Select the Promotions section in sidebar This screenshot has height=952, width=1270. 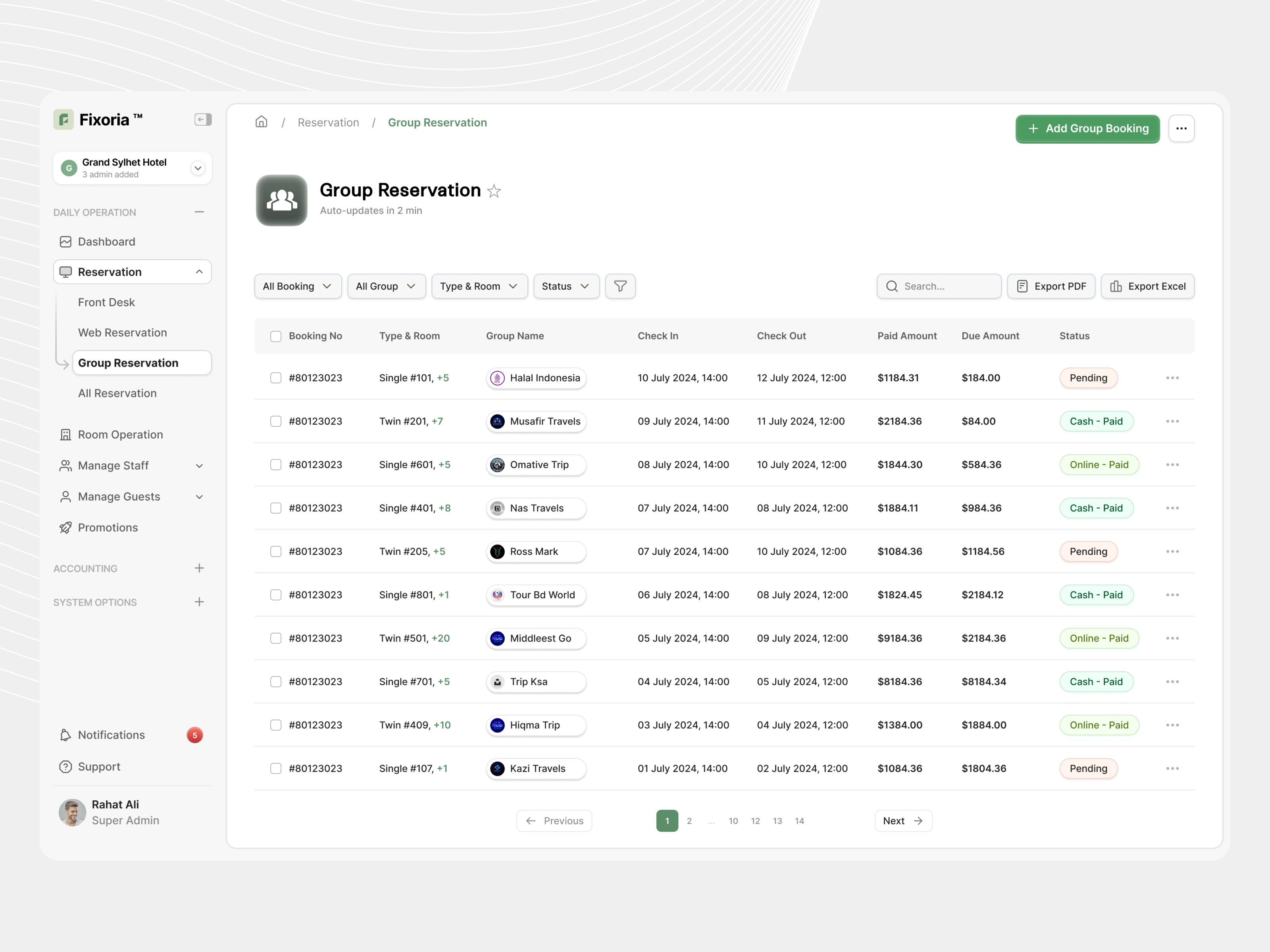click(108, 527)
